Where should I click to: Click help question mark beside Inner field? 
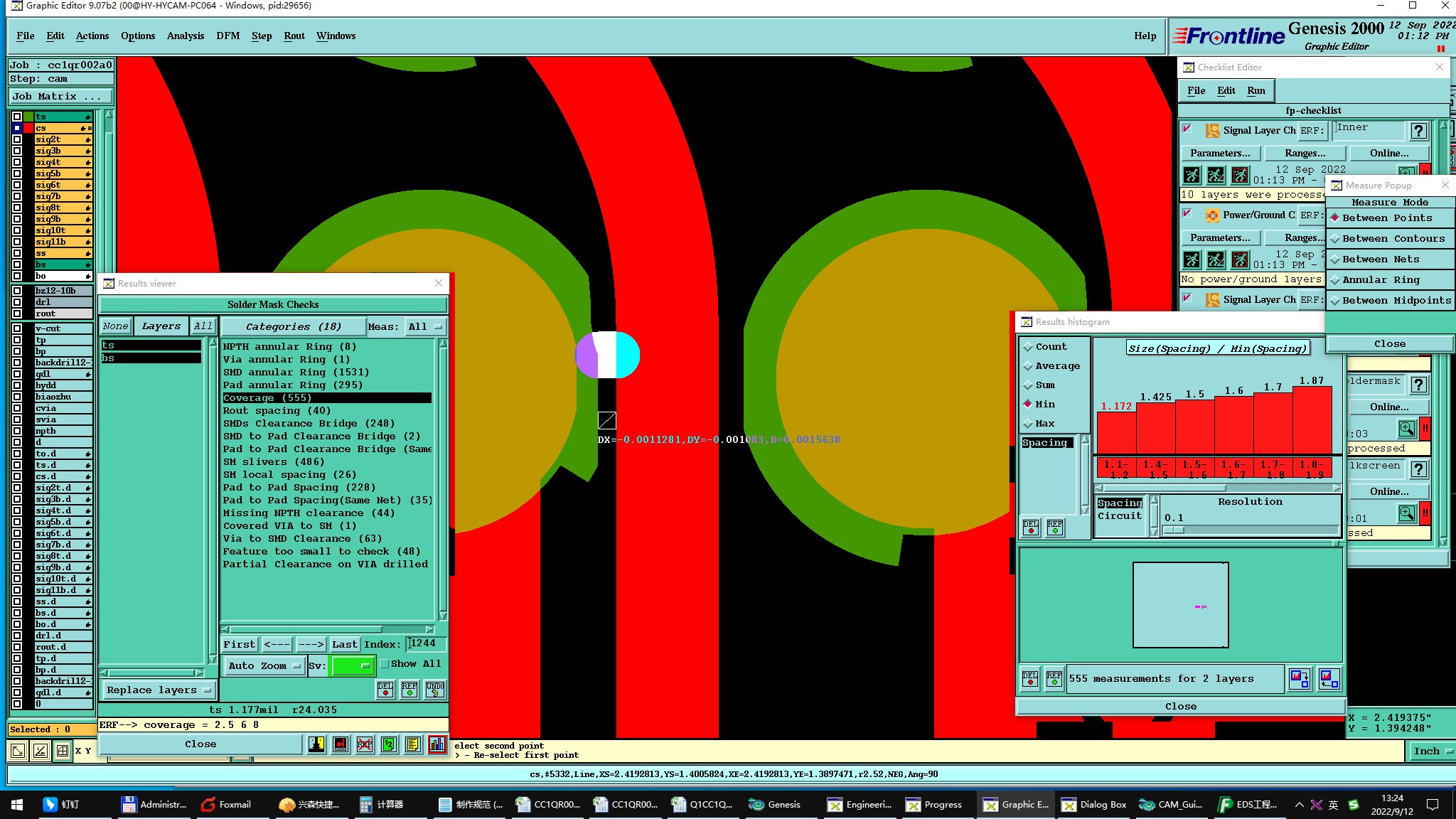(x=1418, y=130)
